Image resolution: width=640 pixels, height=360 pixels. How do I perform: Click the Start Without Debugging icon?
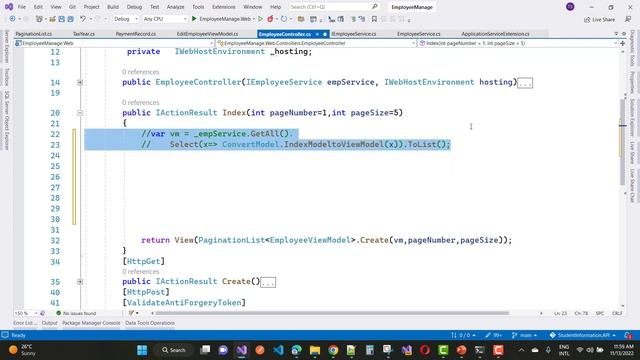[x=260, y=19]
